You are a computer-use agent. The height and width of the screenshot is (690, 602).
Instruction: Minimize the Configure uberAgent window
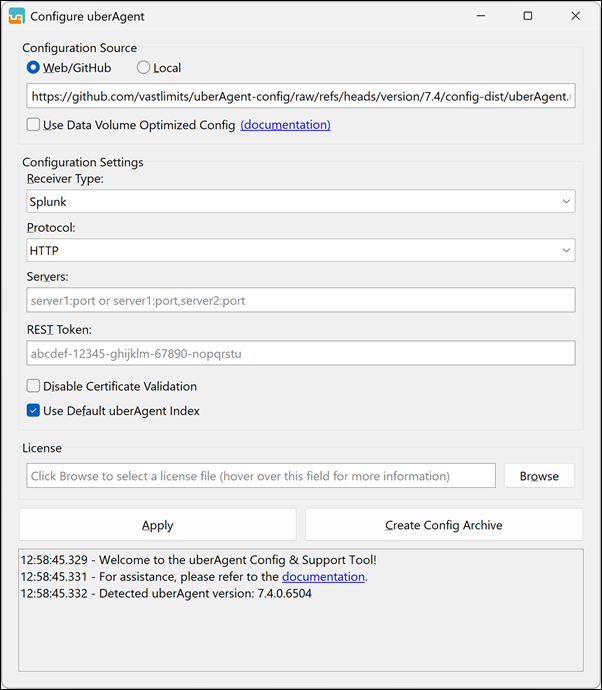(x=481, y=16)
